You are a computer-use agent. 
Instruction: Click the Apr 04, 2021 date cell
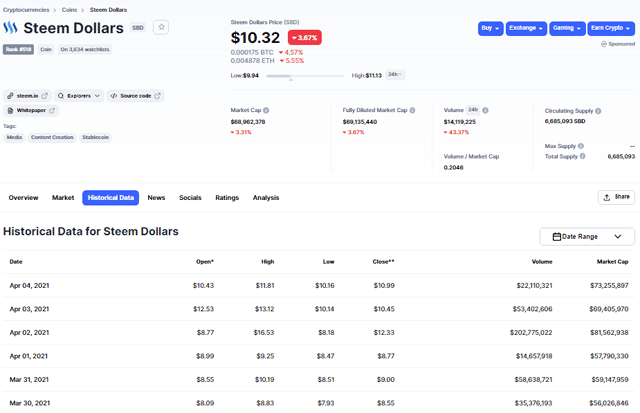(29, 286)
